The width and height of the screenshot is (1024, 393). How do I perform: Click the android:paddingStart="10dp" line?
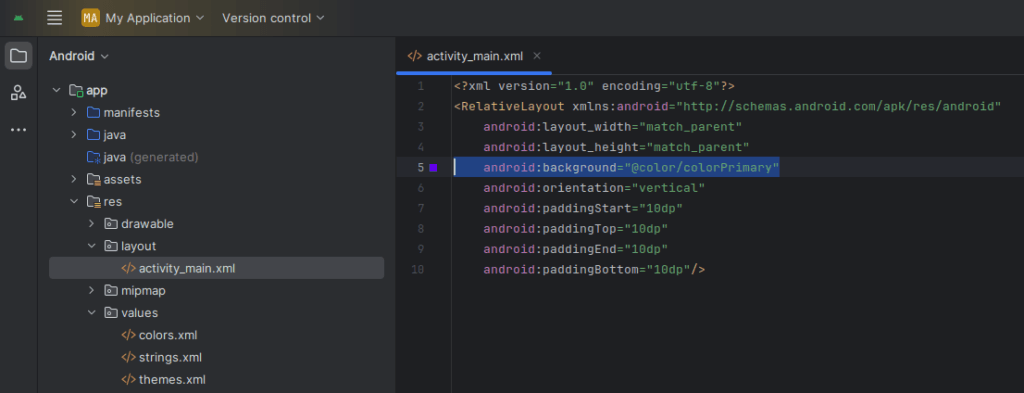coord(583,208)
